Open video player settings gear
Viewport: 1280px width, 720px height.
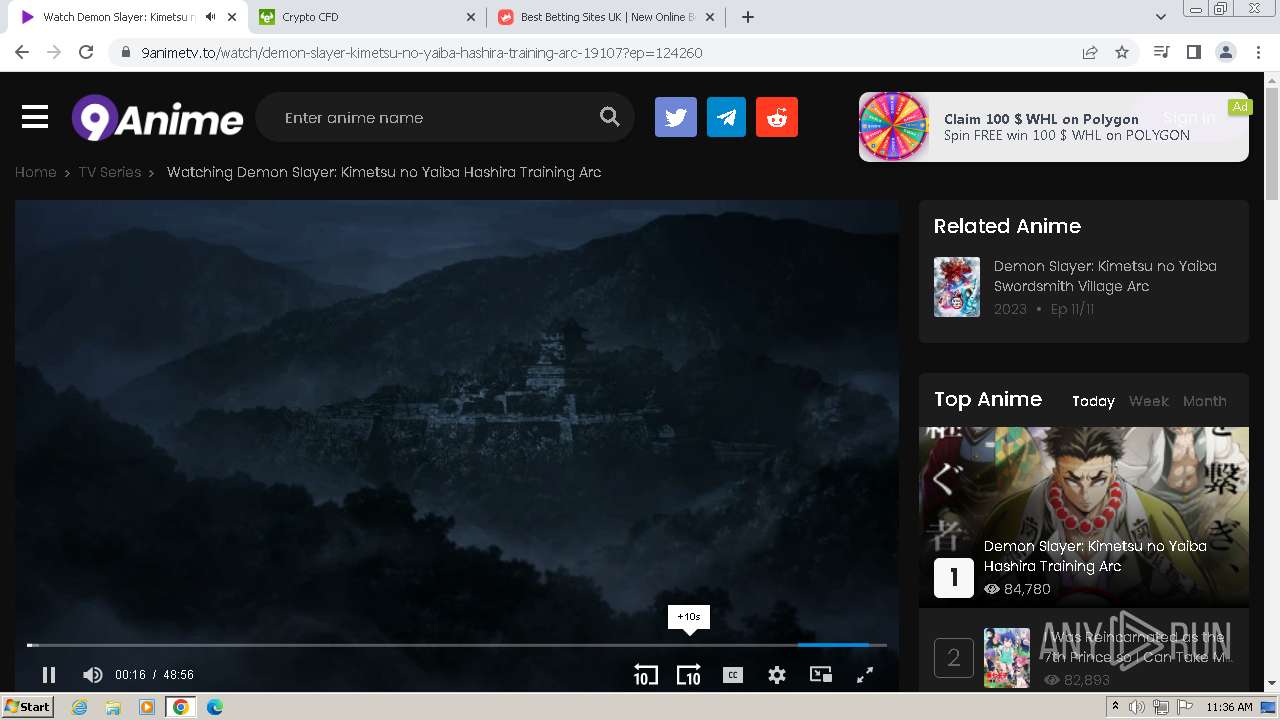pyautogui.click(x=777, y=675)
